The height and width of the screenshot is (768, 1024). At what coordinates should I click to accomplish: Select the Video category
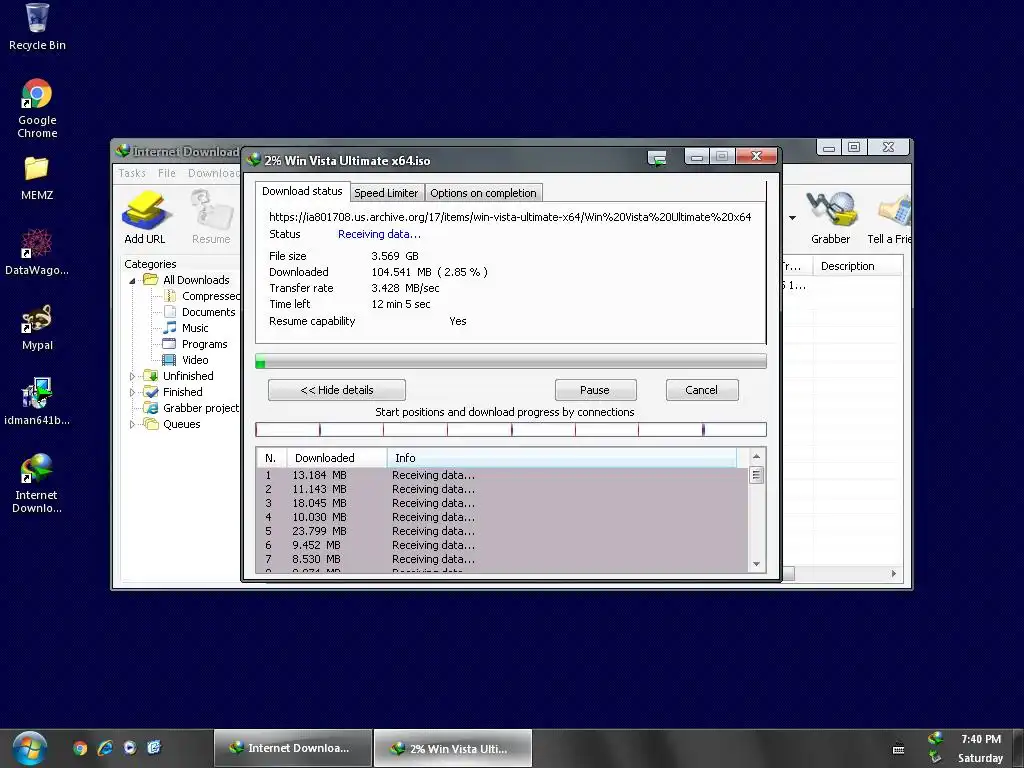coord(186,360)
